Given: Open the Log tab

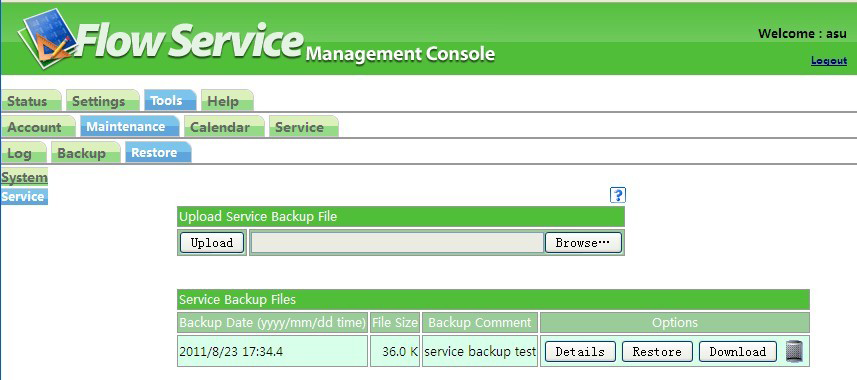Looking at the screenshot, I should click(x=24, y=153).
